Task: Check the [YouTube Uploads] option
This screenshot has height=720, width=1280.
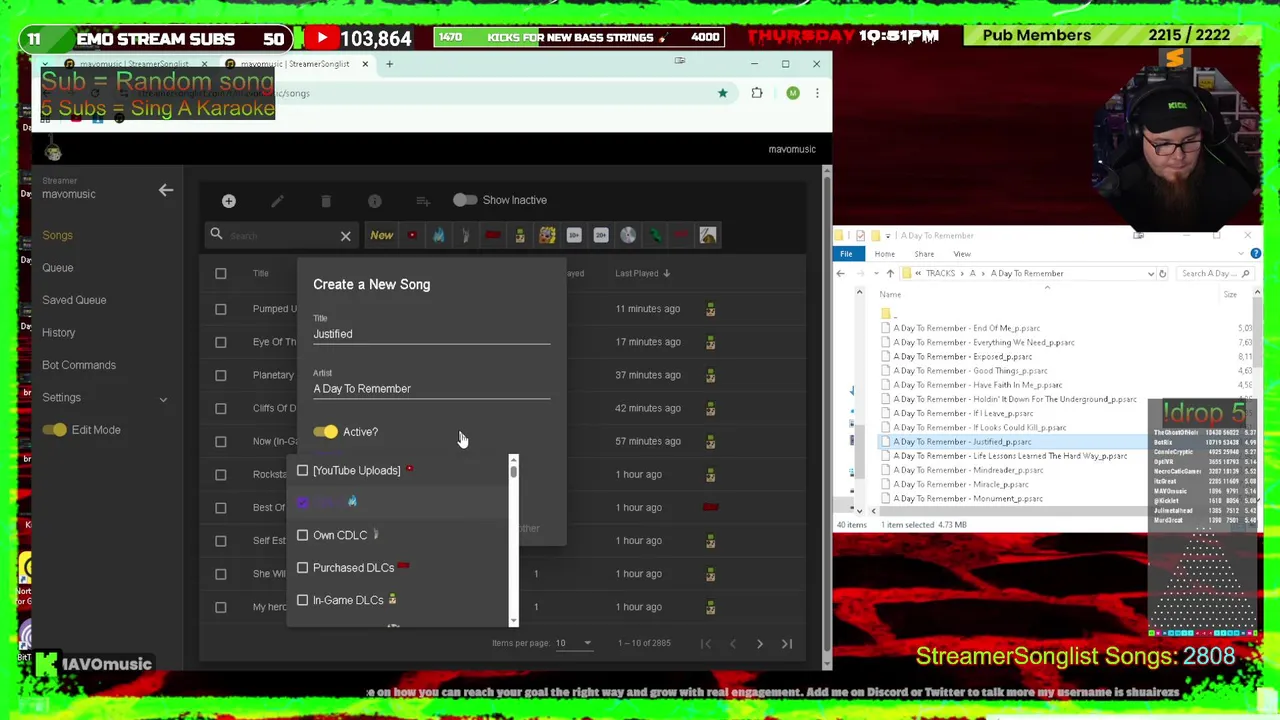Action: pos(302,470)
